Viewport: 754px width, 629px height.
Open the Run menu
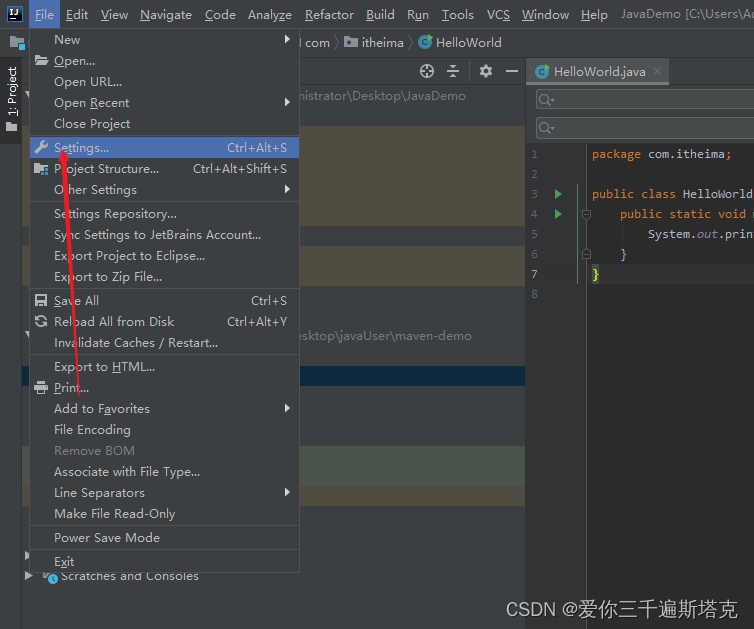(418, 15)
